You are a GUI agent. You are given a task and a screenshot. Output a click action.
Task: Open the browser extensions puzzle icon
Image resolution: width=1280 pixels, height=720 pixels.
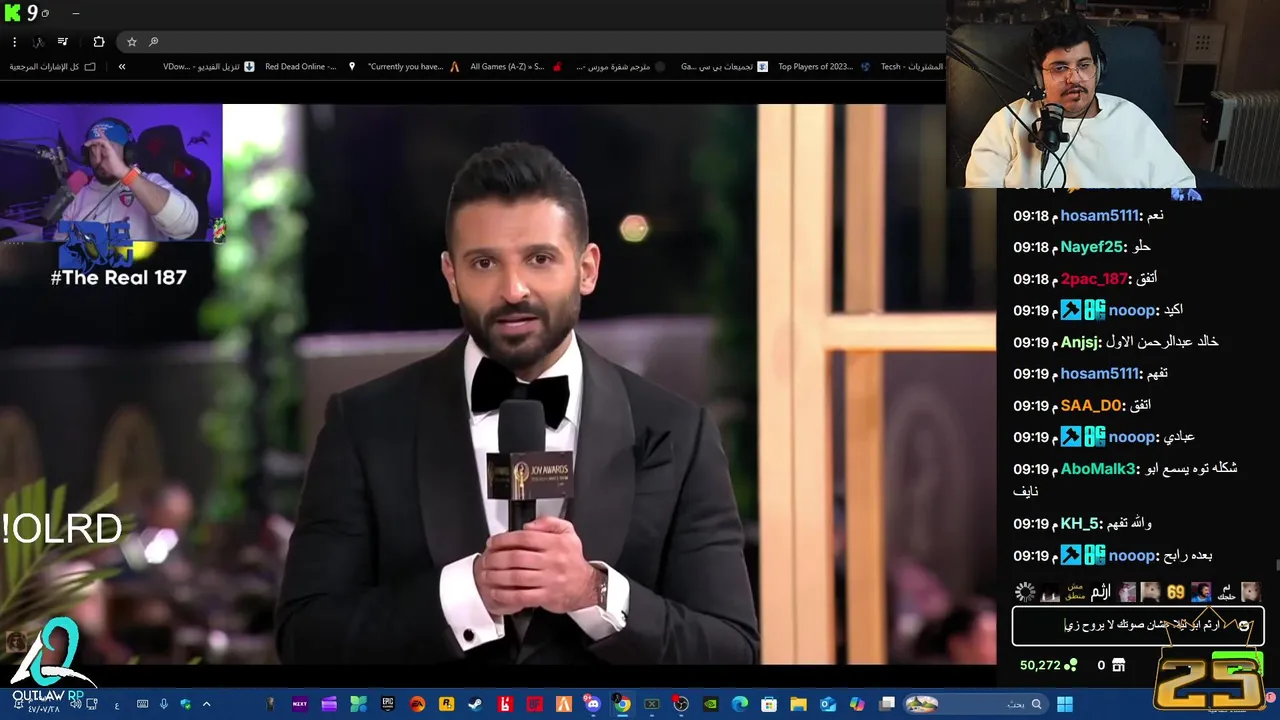[98, 42]
